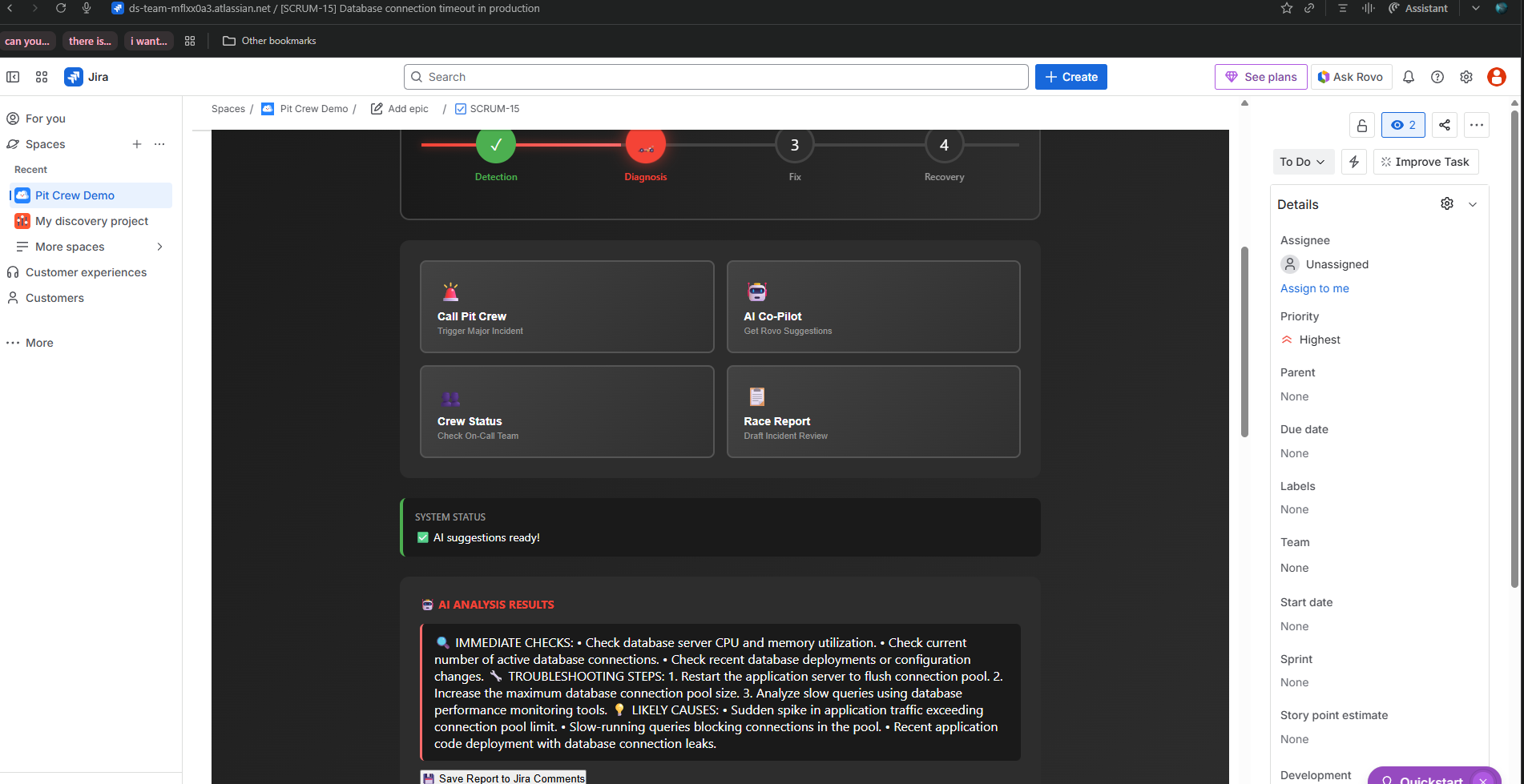Focus the Jira Search field

coord(716,77)
